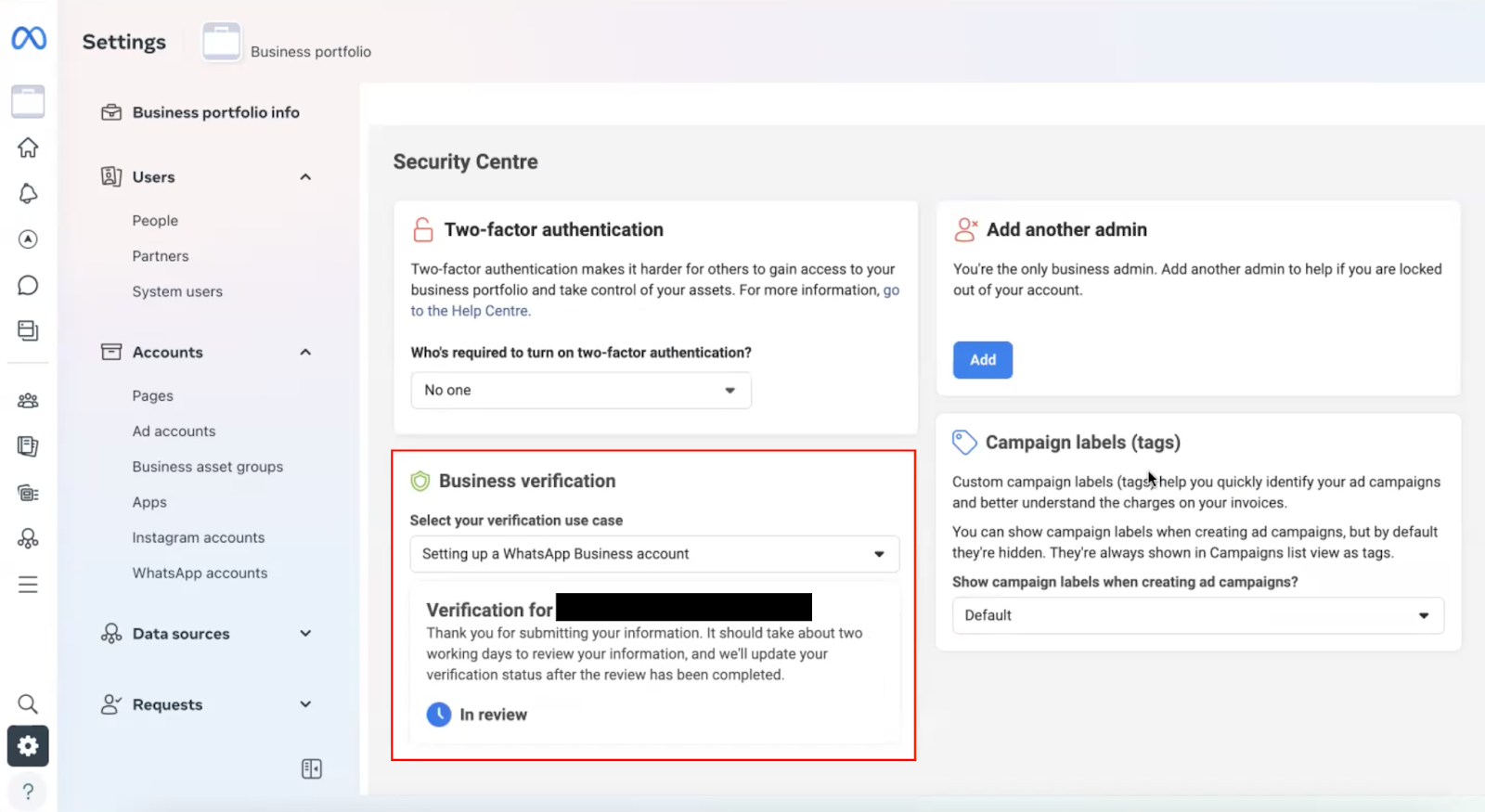Click the Campaign labels tag icon
The image size is (1485, 812).
(x=964, y=443)
